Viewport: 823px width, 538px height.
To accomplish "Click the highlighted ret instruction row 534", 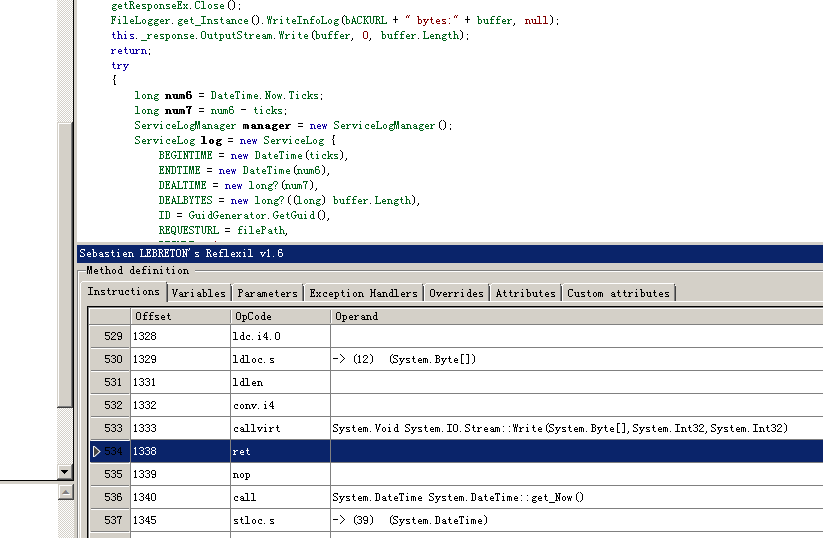I will (x=456, y=451).
